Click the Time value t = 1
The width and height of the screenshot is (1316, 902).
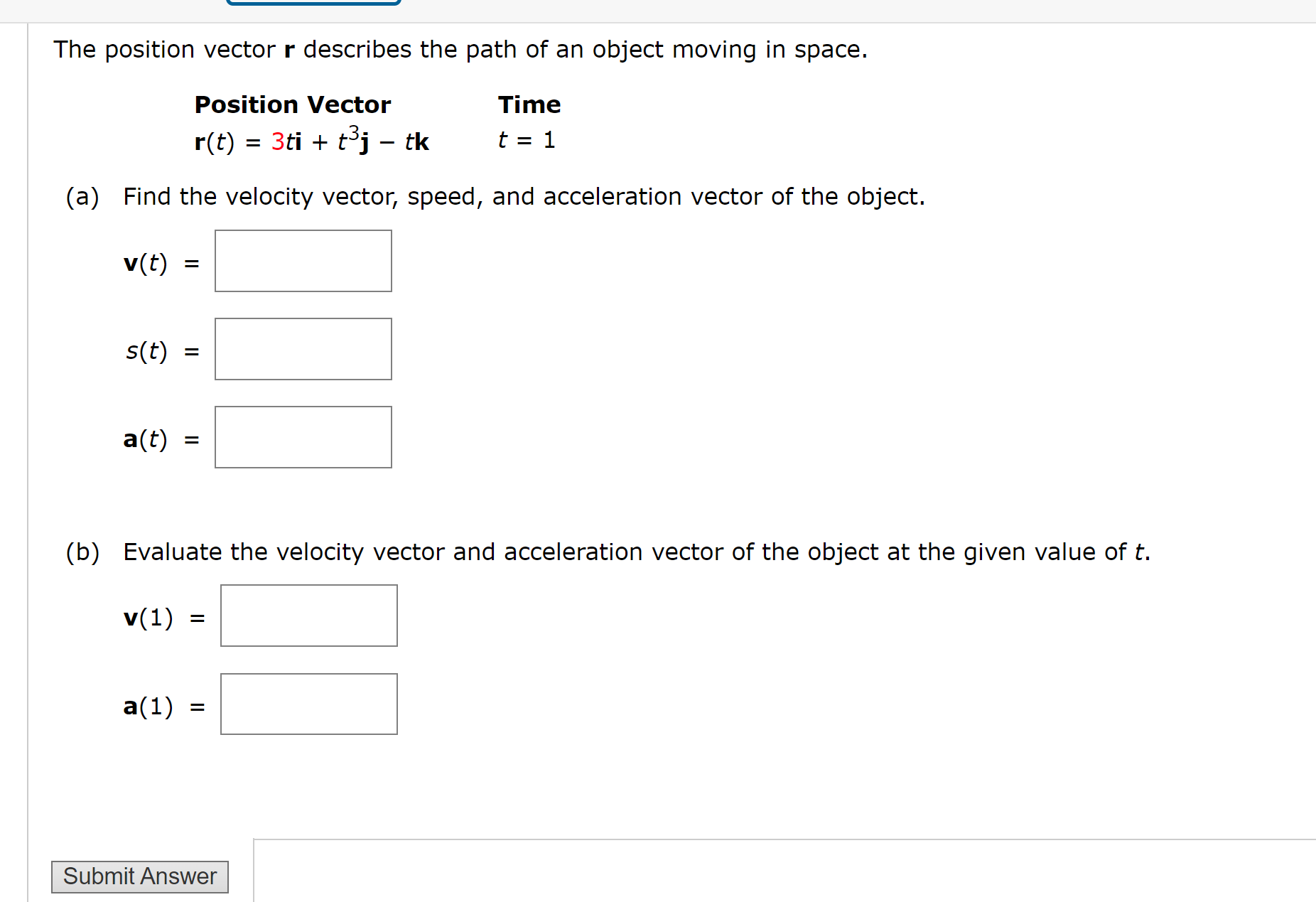pos(526,140)
